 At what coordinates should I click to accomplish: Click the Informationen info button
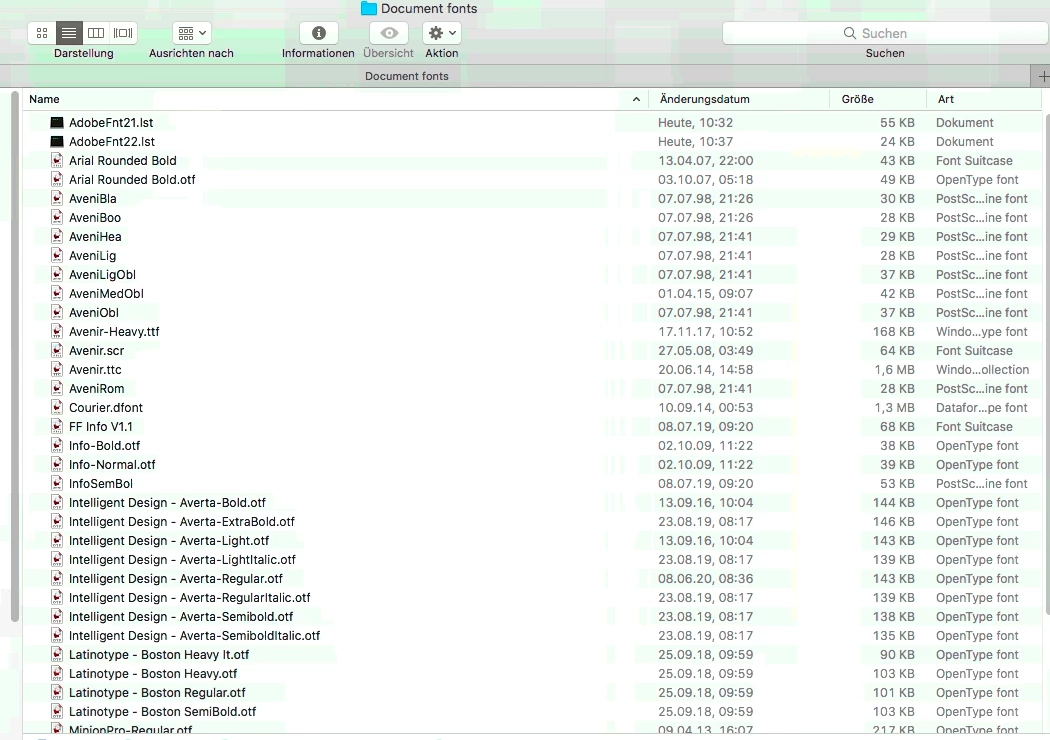319,33
